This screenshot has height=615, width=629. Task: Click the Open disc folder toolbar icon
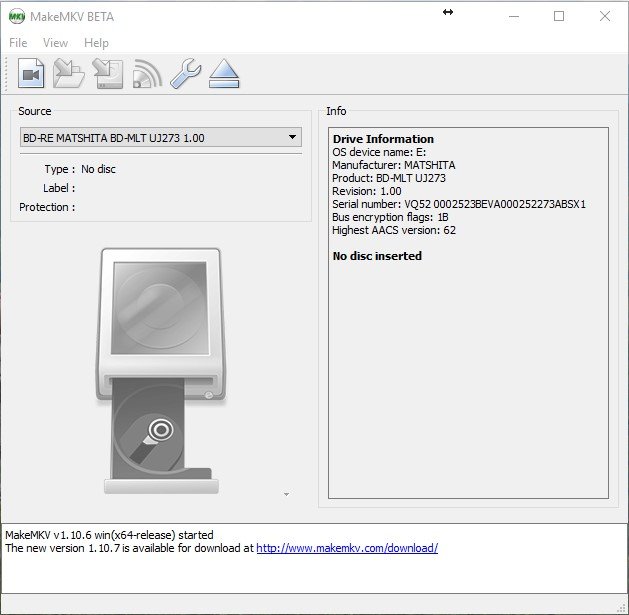tap(69, 73)
